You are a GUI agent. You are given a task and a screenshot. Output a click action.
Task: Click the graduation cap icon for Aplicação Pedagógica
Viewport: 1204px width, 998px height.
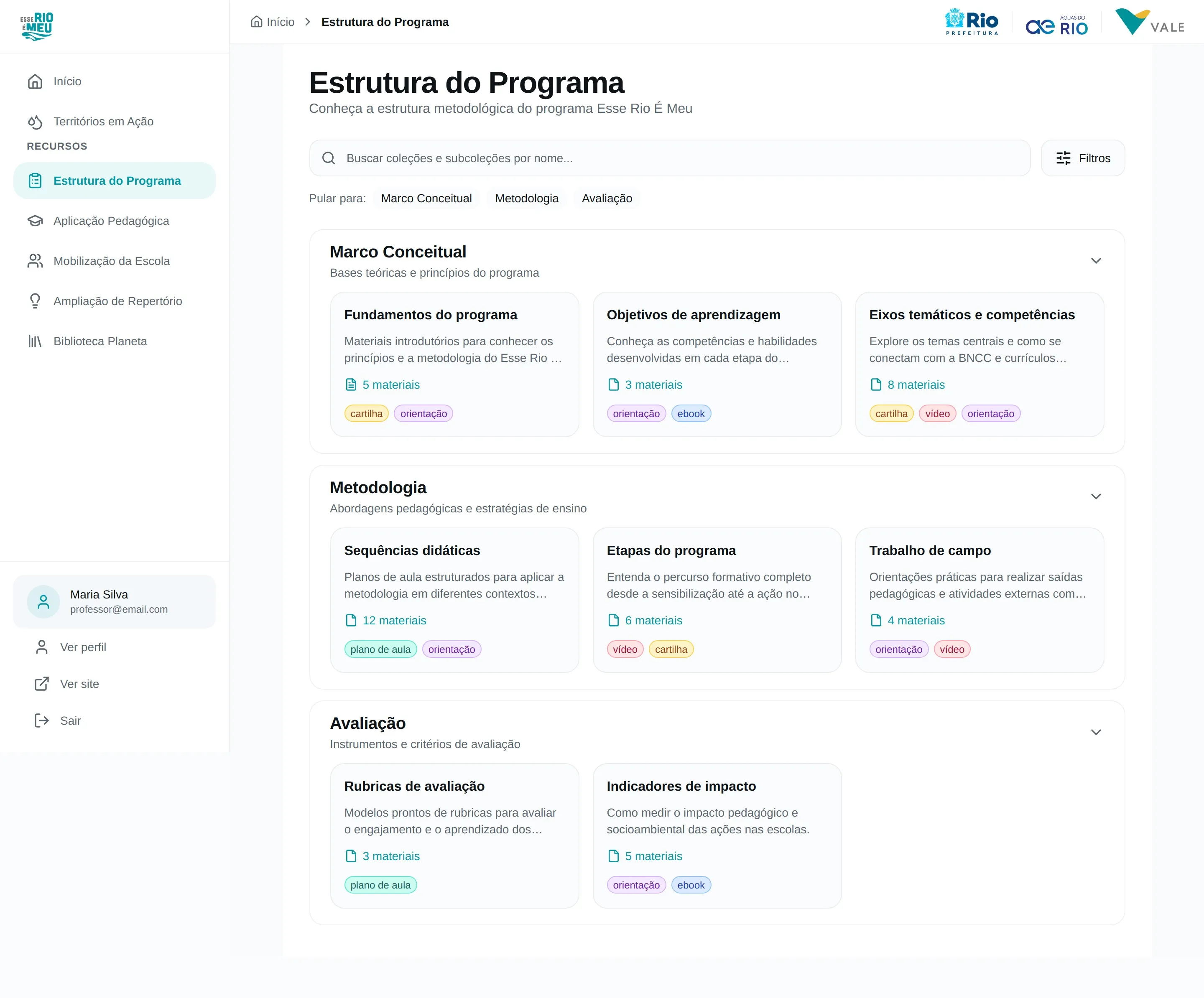pos(35,221)
